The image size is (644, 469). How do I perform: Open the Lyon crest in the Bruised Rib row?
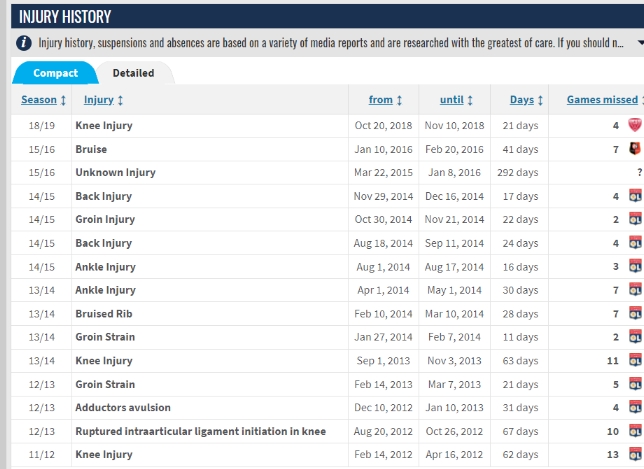click(633, 314)
